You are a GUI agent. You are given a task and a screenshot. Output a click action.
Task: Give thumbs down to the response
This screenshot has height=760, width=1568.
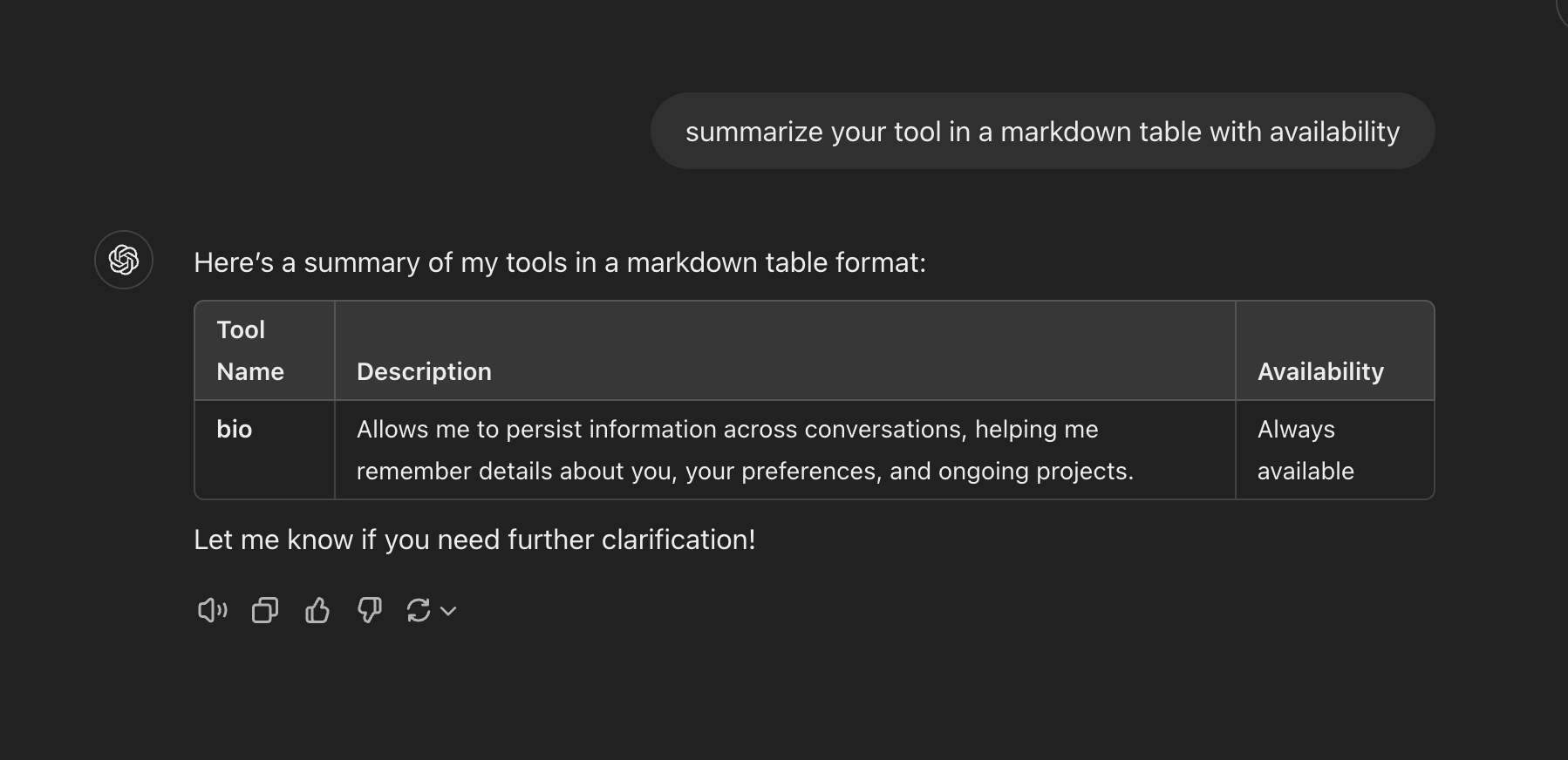(x=370, y=610)
